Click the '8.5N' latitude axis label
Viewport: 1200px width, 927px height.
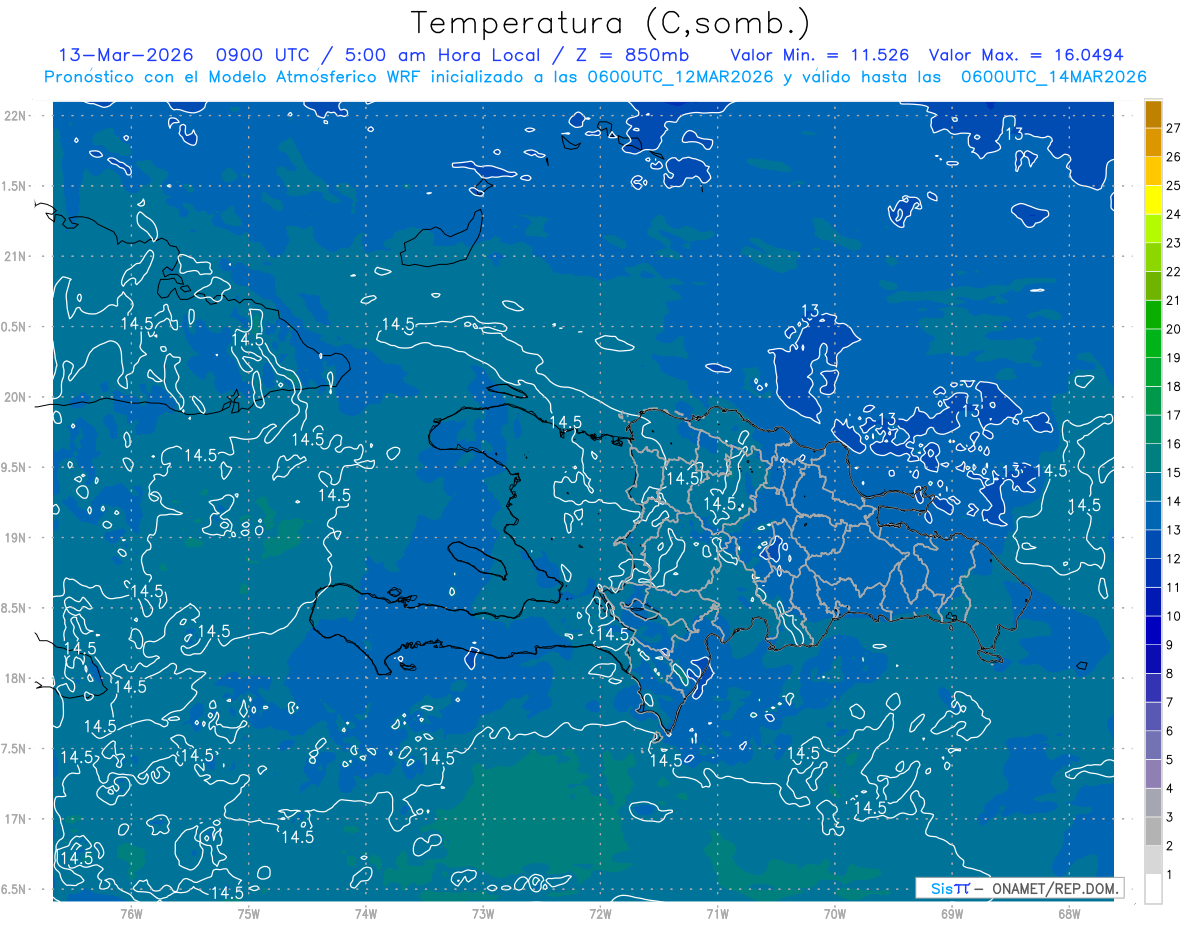coord(14,608)
